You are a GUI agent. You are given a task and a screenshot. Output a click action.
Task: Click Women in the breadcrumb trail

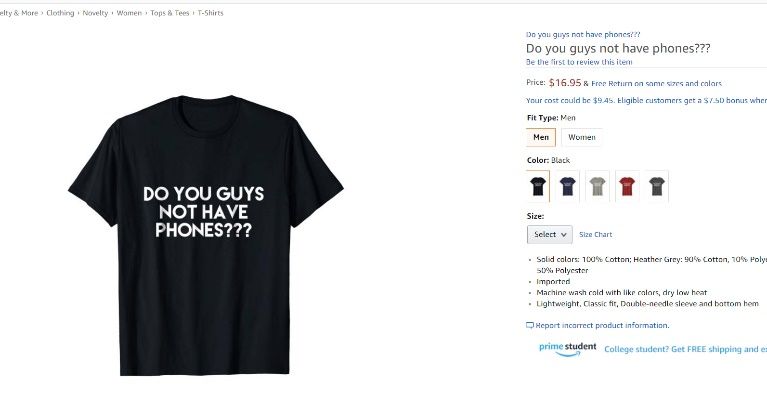tap(129, 13)
